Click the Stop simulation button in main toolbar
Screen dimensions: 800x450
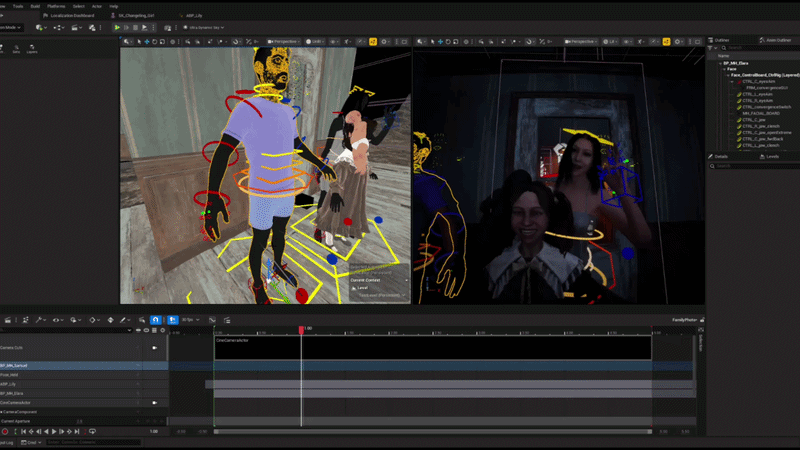pyautogui.click(x=135, y=28)
